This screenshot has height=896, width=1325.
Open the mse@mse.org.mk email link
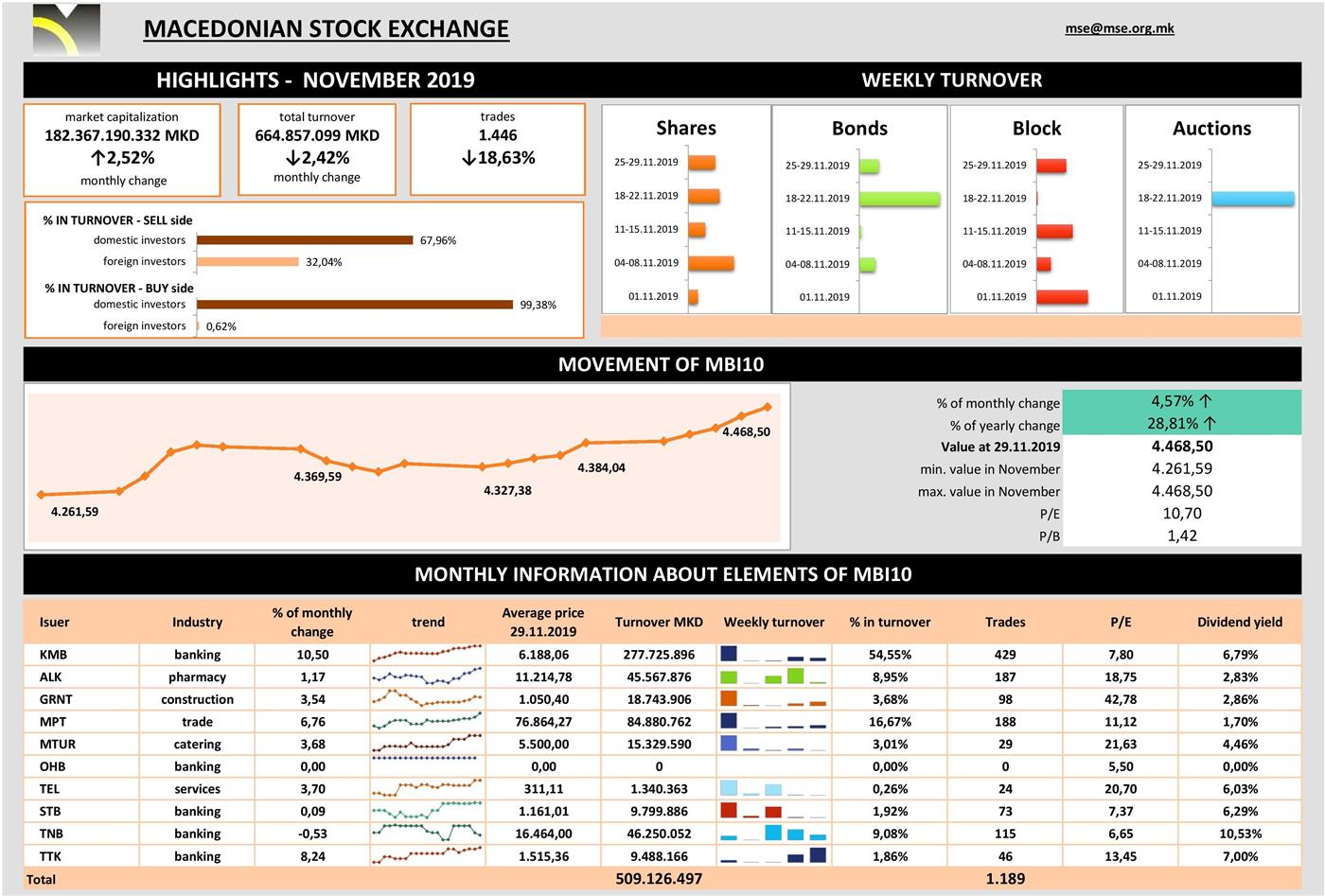(x=1120, y=28)
